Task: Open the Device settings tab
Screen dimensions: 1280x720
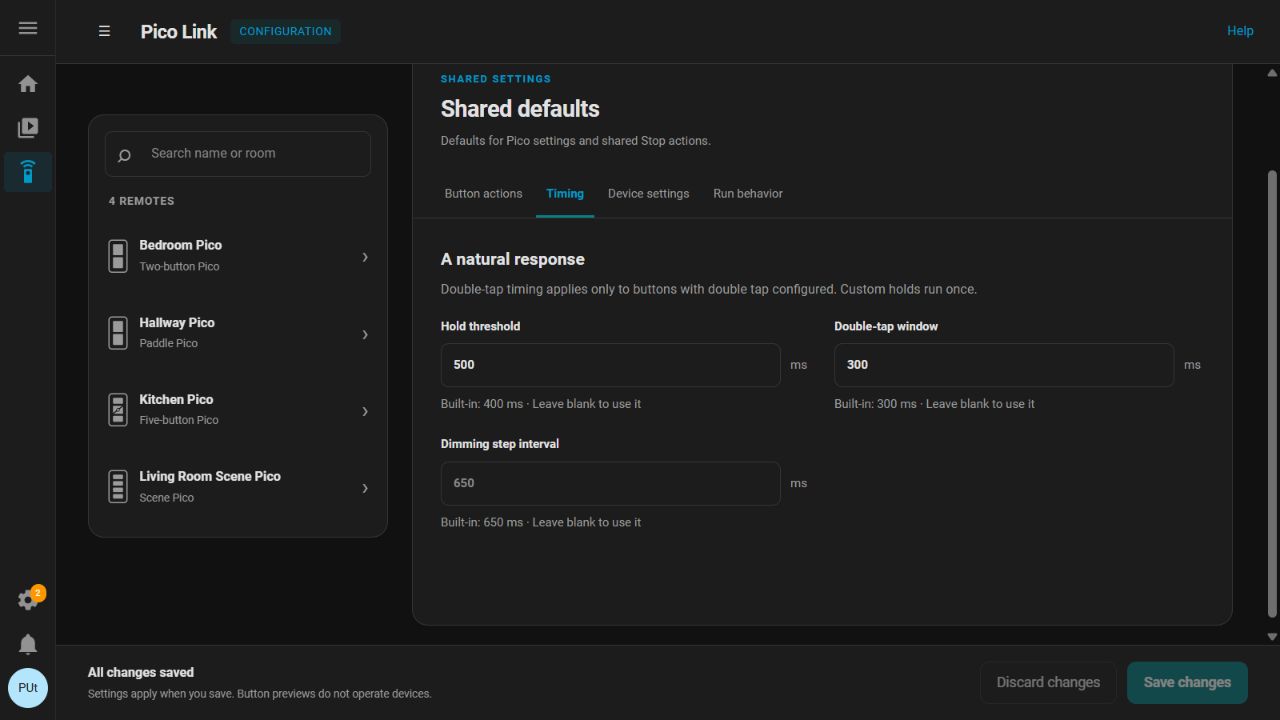Action: (648, 194)
